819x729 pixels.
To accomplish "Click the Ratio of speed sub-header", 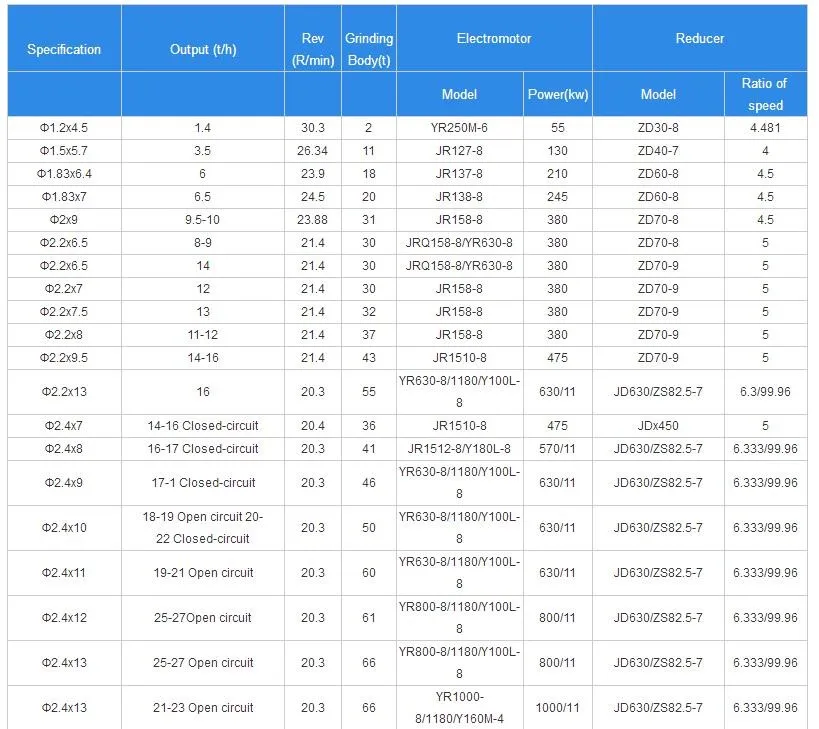I will coord(765,95).
